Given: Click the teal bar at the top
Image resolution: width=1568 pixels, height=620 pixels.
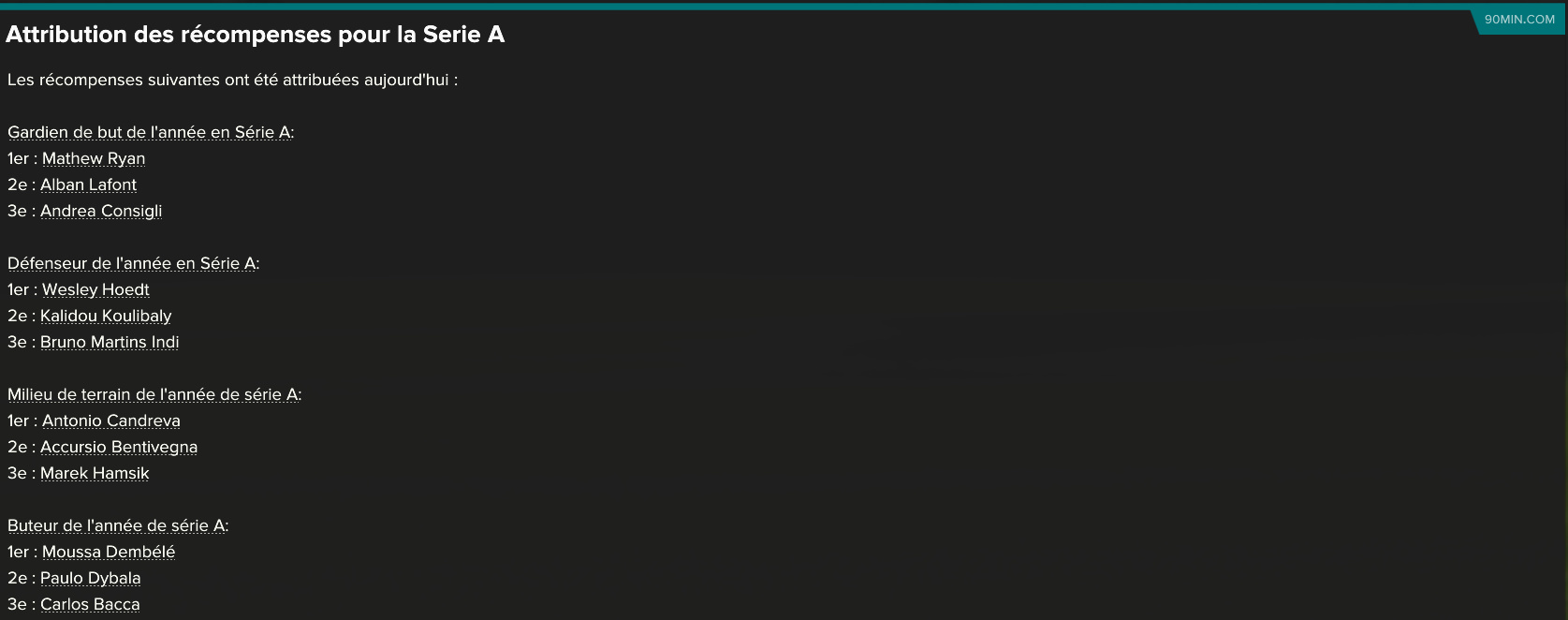Looking at the screenshot, I should click(x=784, y=6).
